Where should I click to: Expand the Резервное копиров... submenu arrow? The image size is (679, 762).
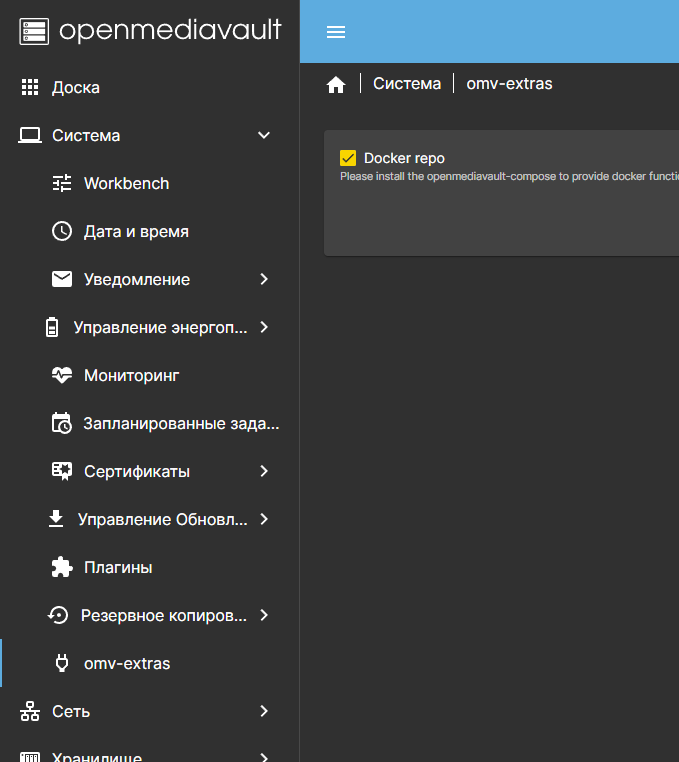(x=264, y=615)
